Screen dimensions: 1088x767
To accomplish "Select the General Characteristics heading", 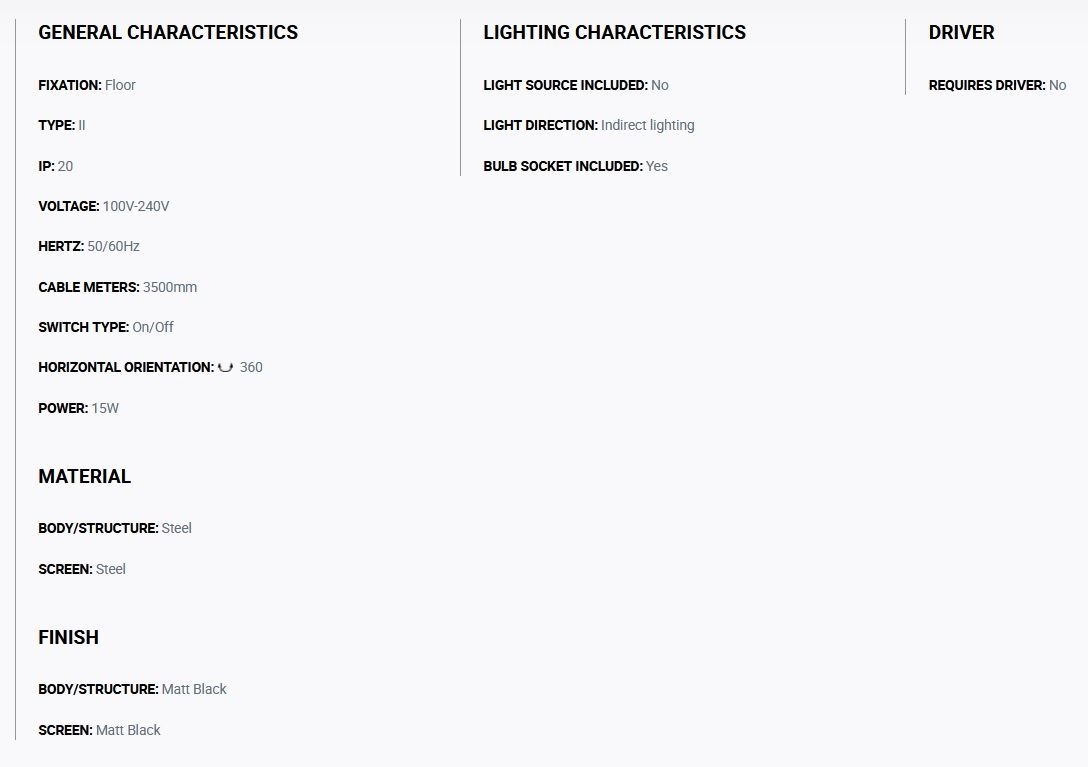I will pos(168,33).
